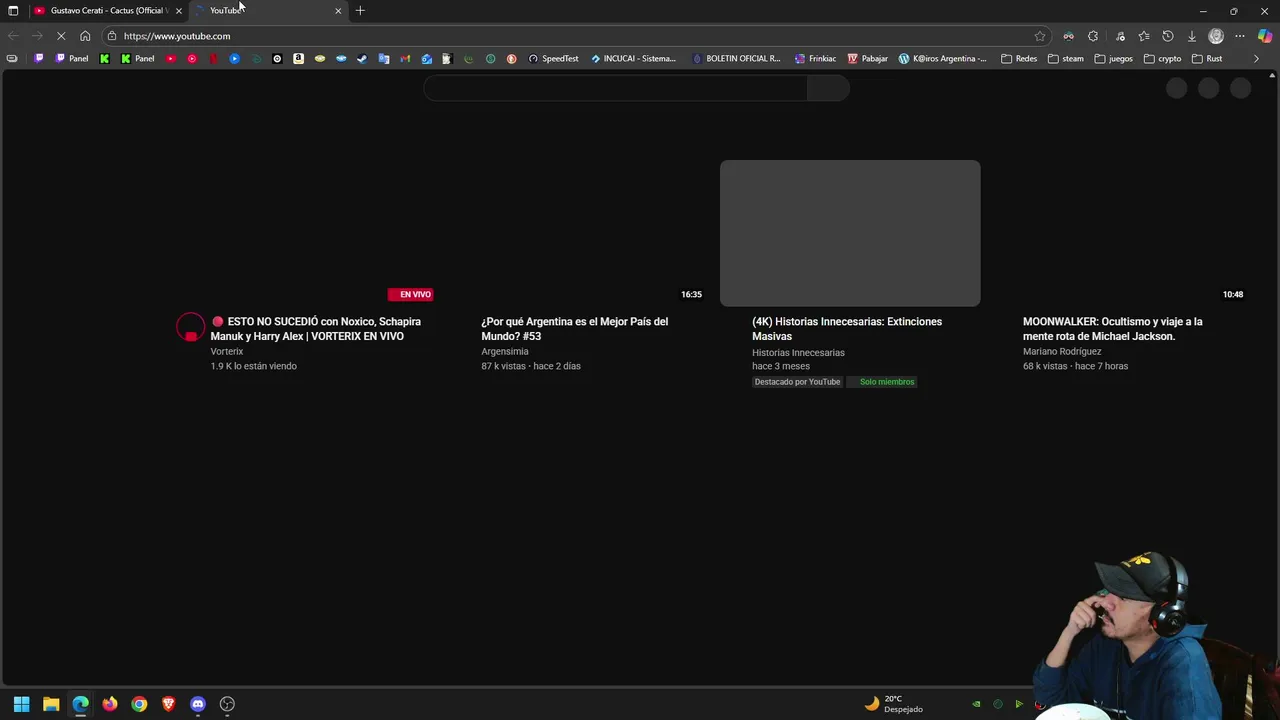Viewport: 1280px width, 720px height.
Task: Open the Historias Innecesarias channel name
Action: (x=798, y=353)
